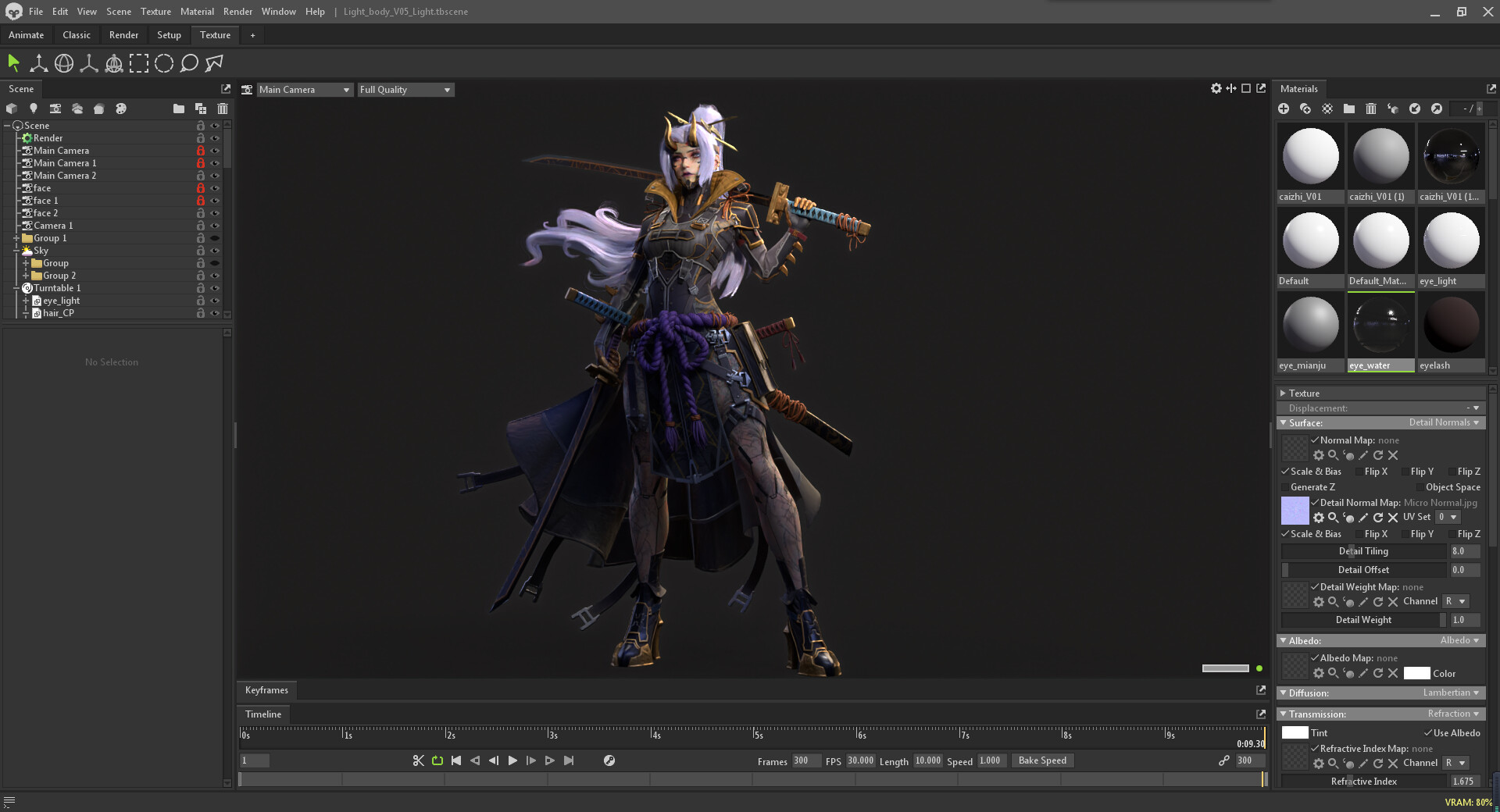Activate the Rotate tool
The width and height of the screenshot is (1500, 812).
[x=63, y=63]
